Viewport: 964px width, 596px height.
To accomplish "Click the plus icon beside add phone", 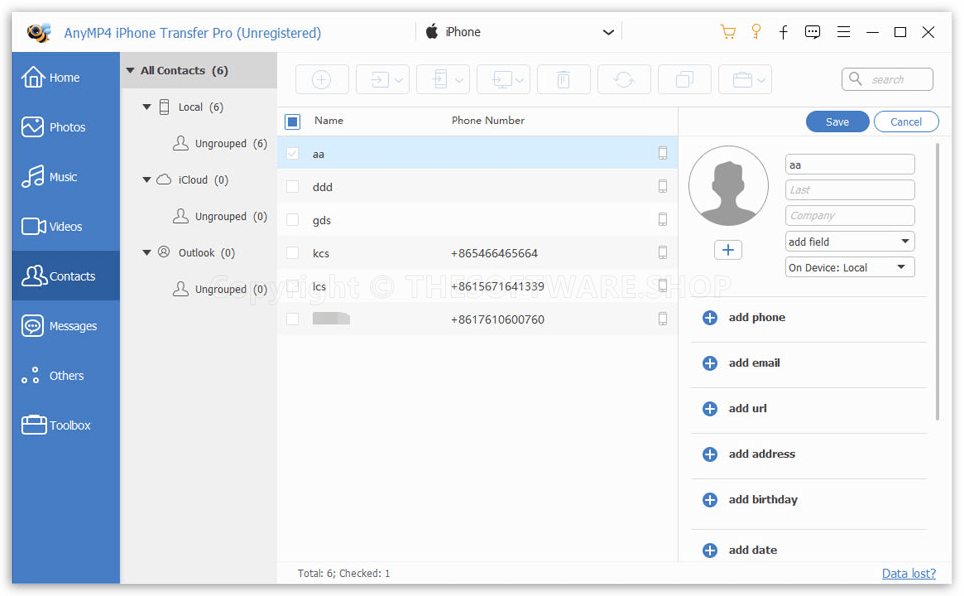I will coord(709,318).
